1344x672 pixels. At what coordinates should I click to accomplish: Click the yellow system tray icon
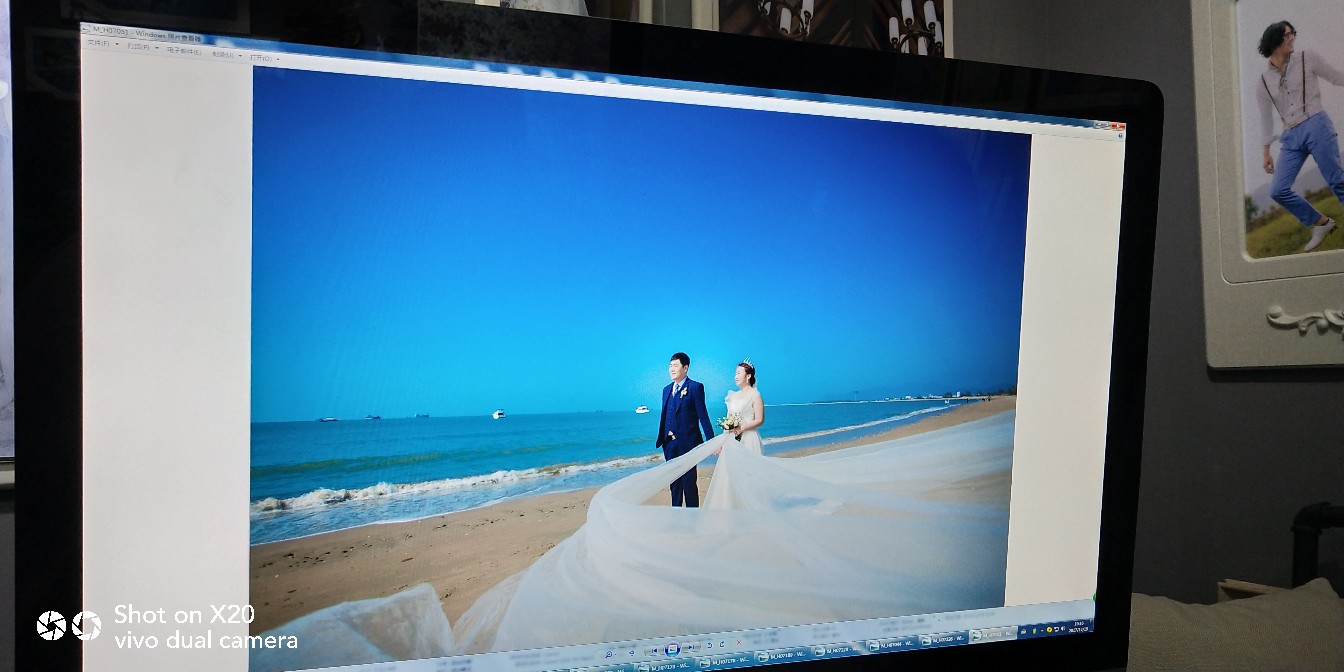pos(1049,630)
